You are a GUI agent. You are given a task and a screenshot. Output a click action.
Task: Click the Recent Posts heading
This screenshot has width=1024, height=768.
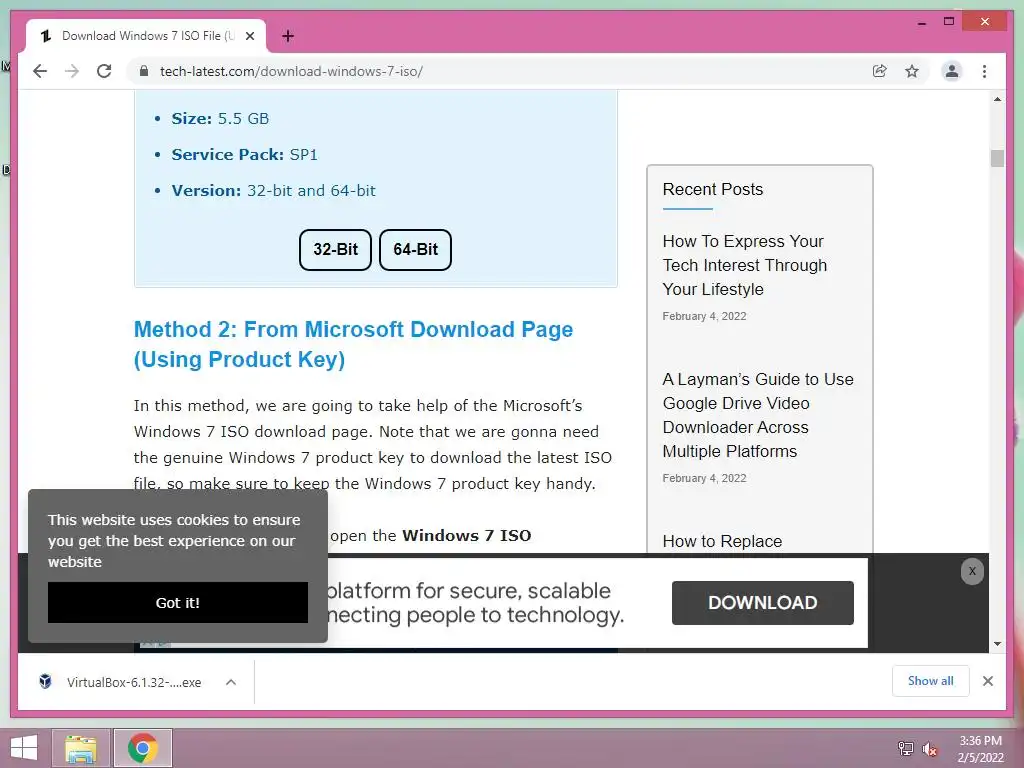[712, 189]
